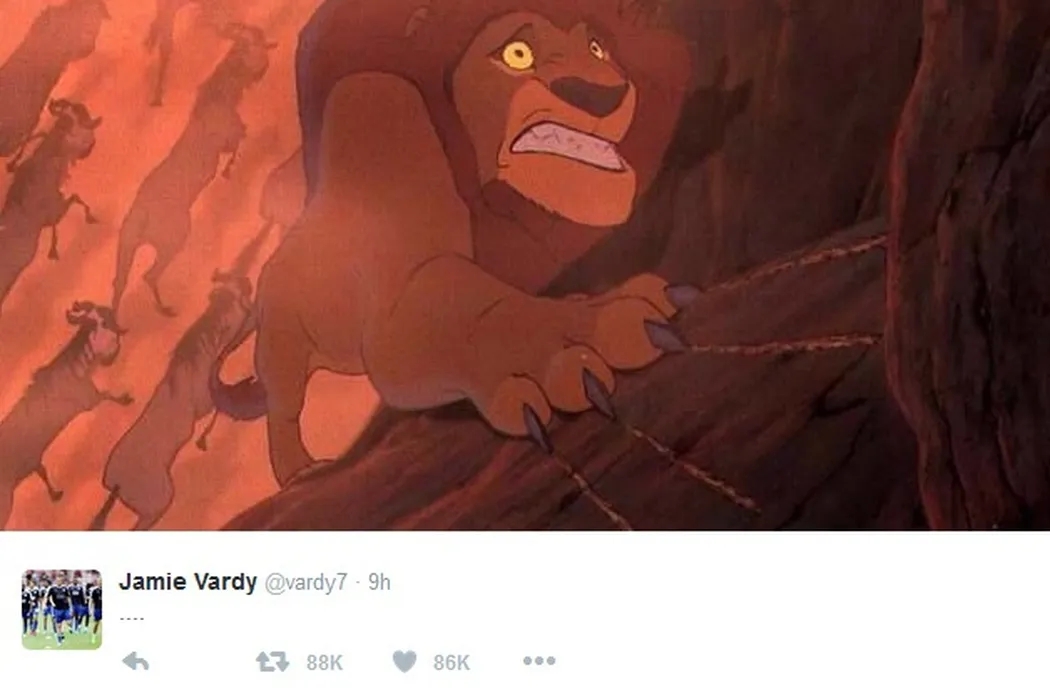1050x700 pixels.
Task: Reply to Jamie Vardy's tweet
Action: point(136,662)
